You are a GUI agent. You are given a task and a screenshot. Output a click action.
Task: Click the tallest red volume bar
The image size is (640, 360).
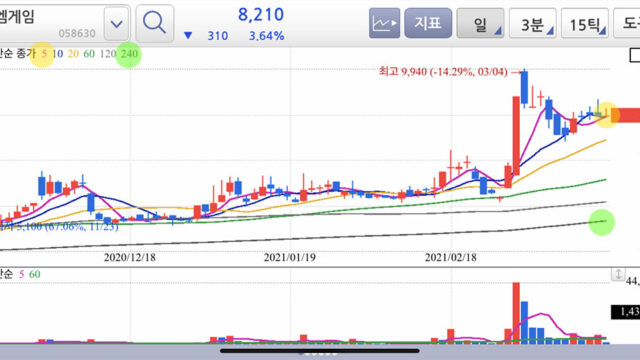tap(516, 313)
